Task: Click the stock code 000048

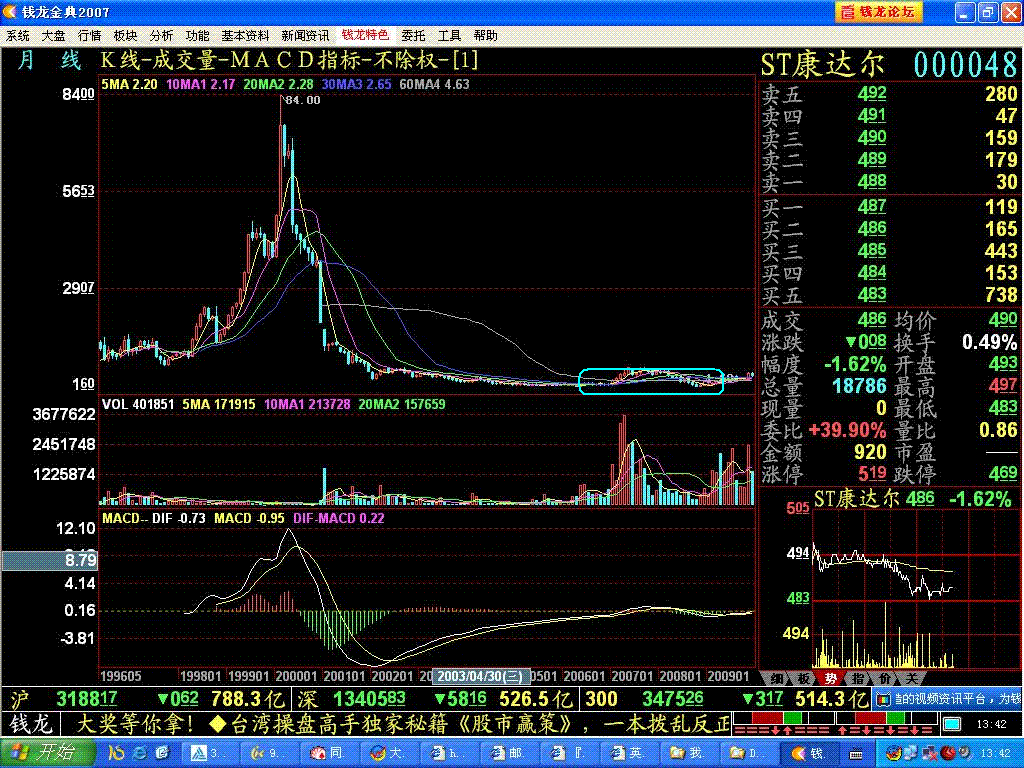Action: 965,65
